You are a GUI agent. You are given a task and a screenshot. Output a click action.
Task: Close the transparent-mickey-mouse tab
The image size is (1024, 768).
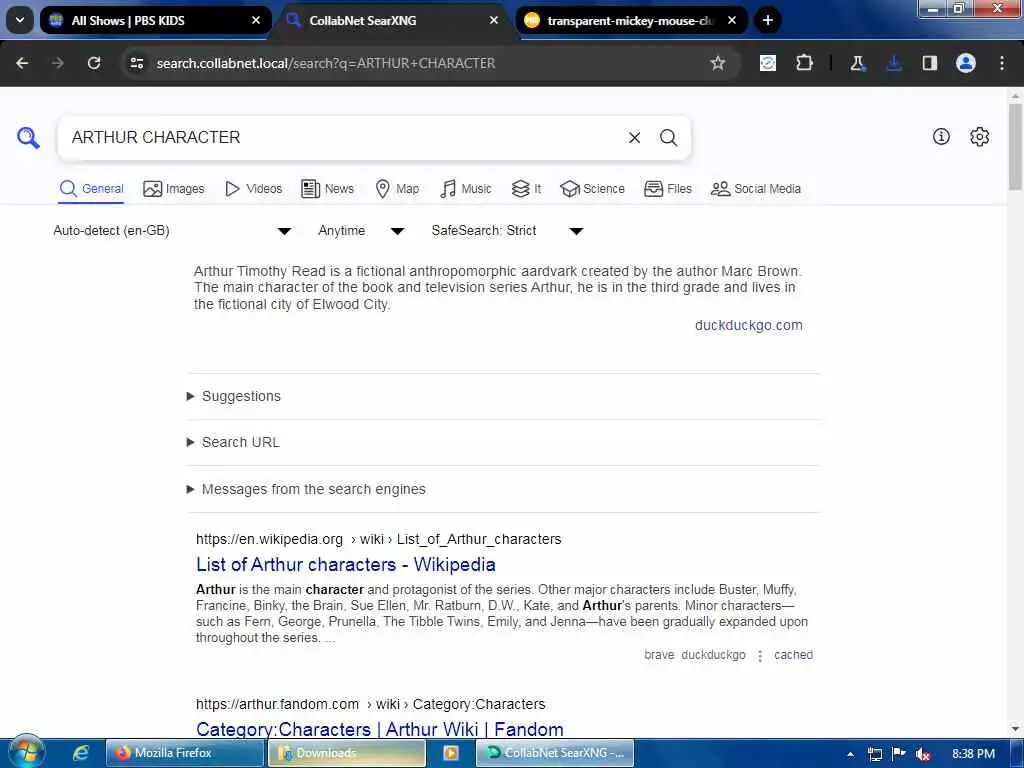(732, 20)
